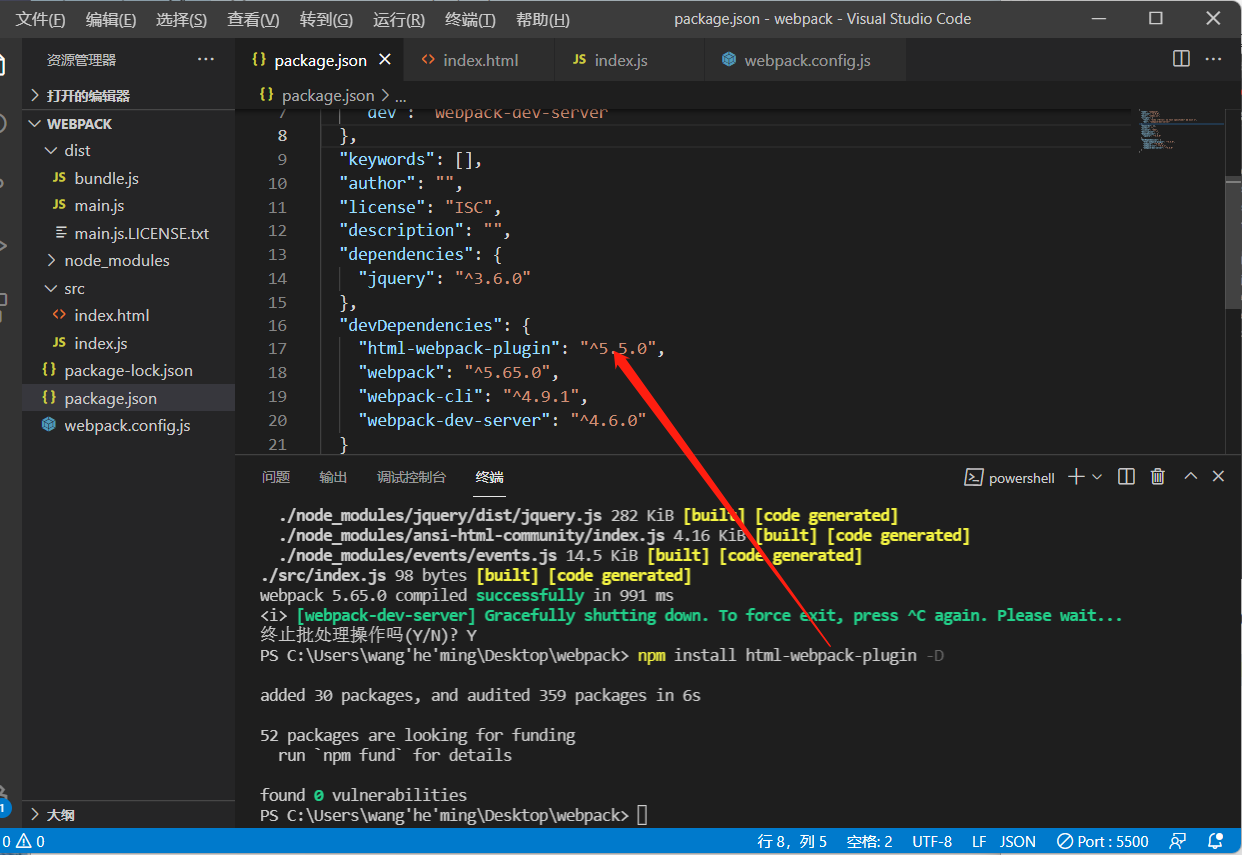The width and height of the screenshot is (1242, 855).
Task: Collapse the src folder
Action: 128,288
